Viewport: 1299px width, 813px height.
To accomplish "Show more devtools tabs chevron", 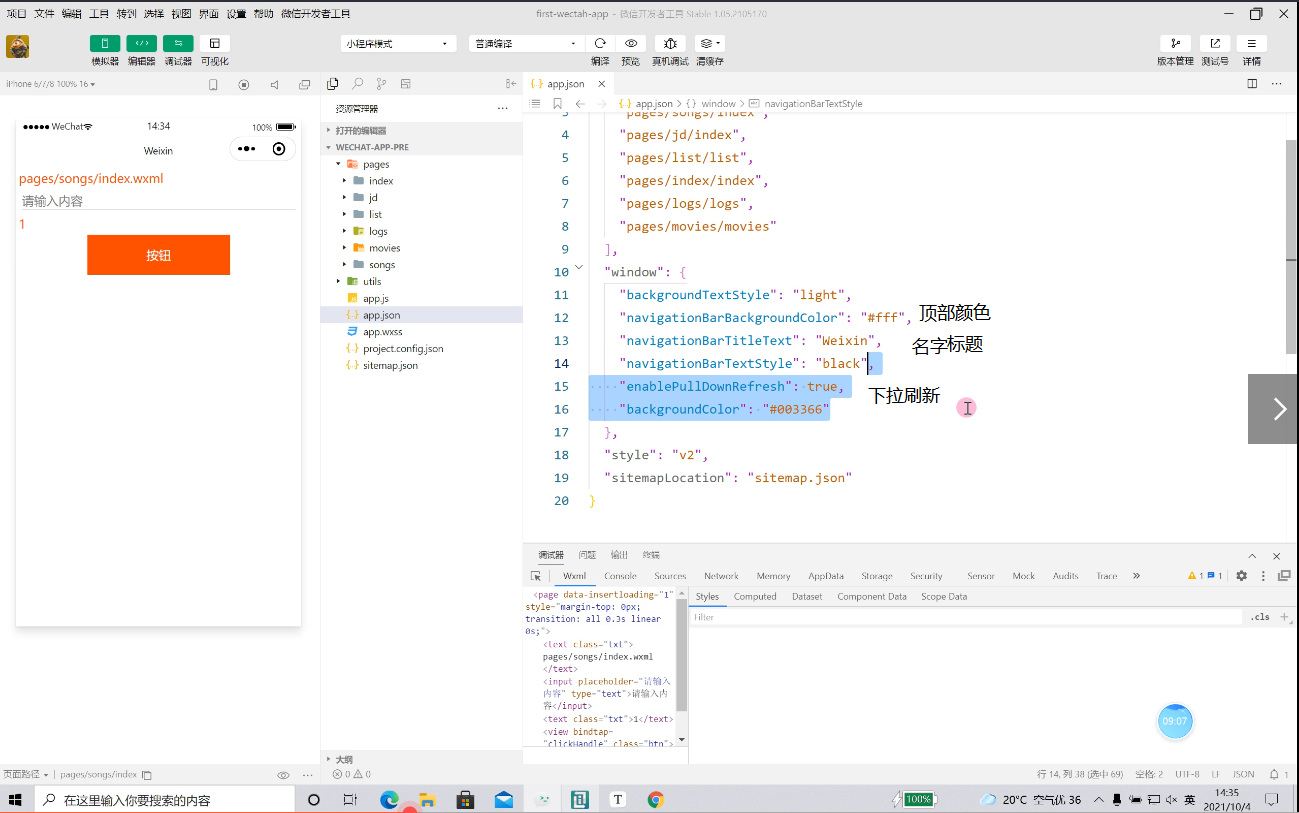I will pyautogui.click(x=1136, y=576).
